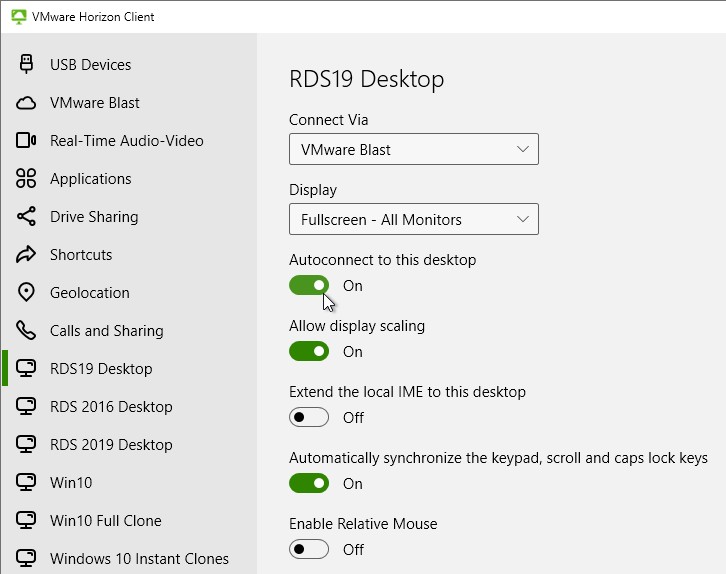Click the RDS19 Desktop monitor icon
Screen dimensions: 726x574
tap(26, 368)
